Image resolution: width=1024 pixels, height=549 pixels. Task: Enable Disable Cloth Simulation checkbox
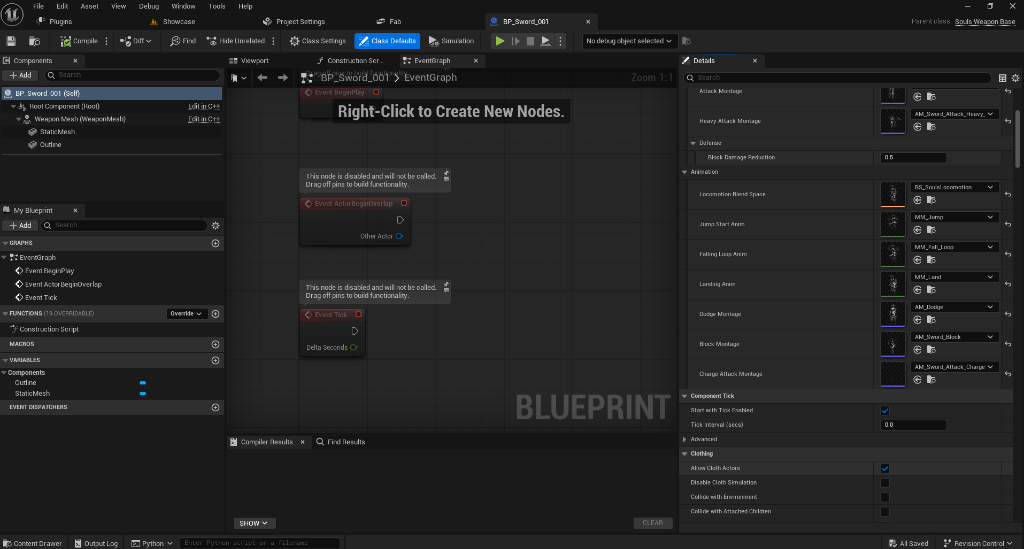point(885,482)
